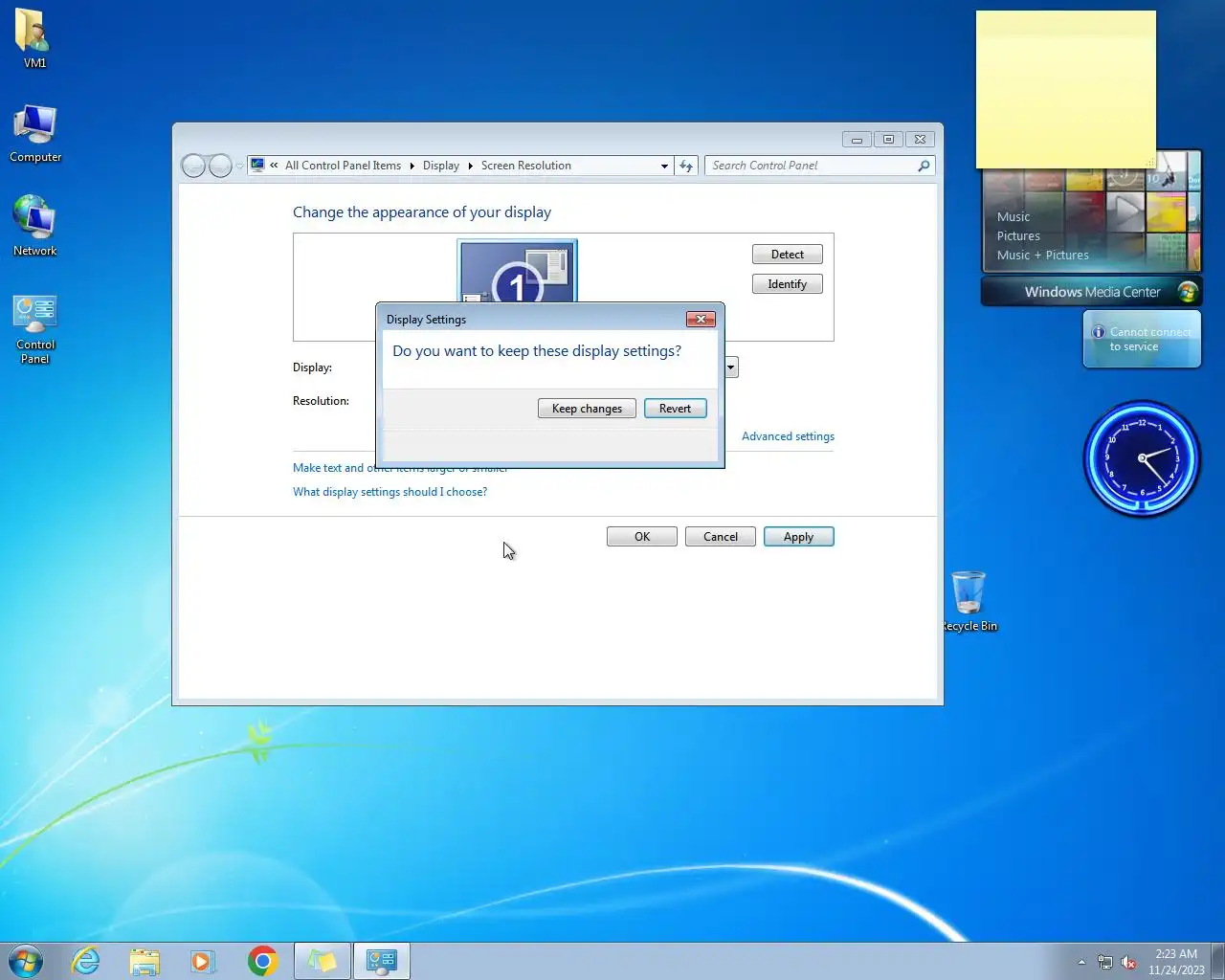Open recent pages dropdown beside nav arrows
Viewport: 1225px width, 980px height.
(x=239, y=167)
